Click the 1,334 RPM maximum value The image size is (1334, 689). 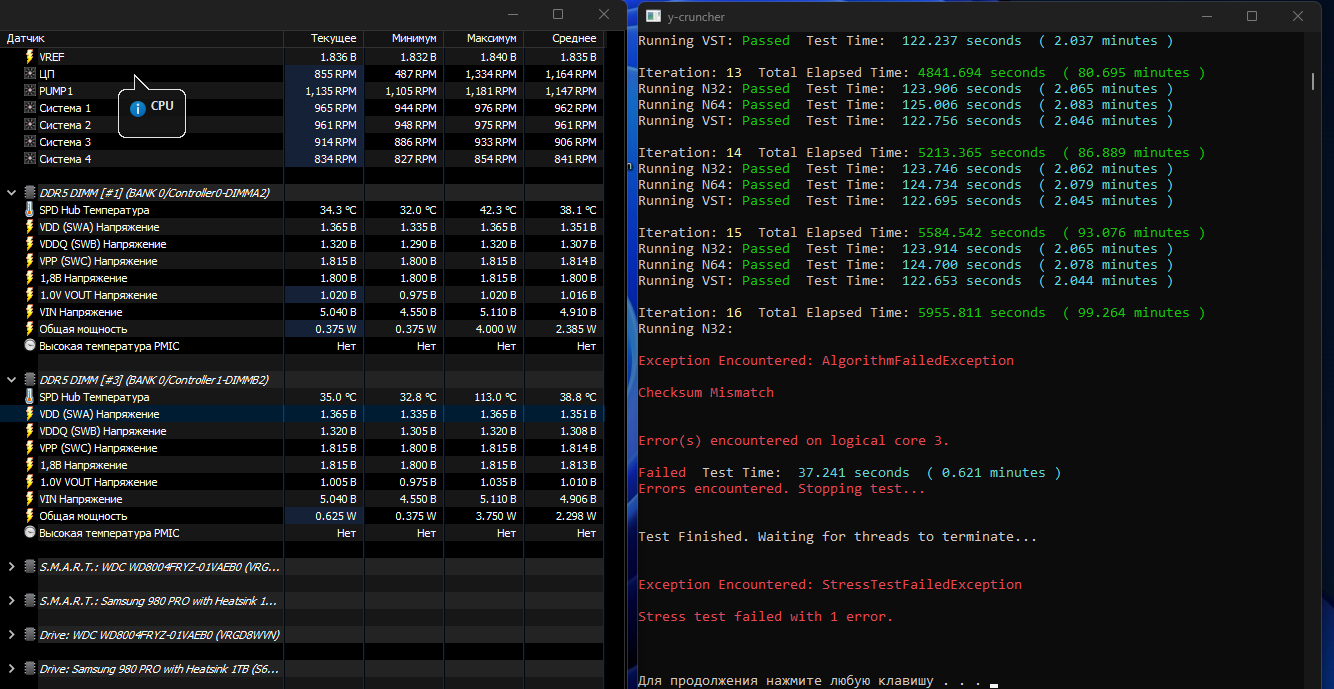pos(490,74)
